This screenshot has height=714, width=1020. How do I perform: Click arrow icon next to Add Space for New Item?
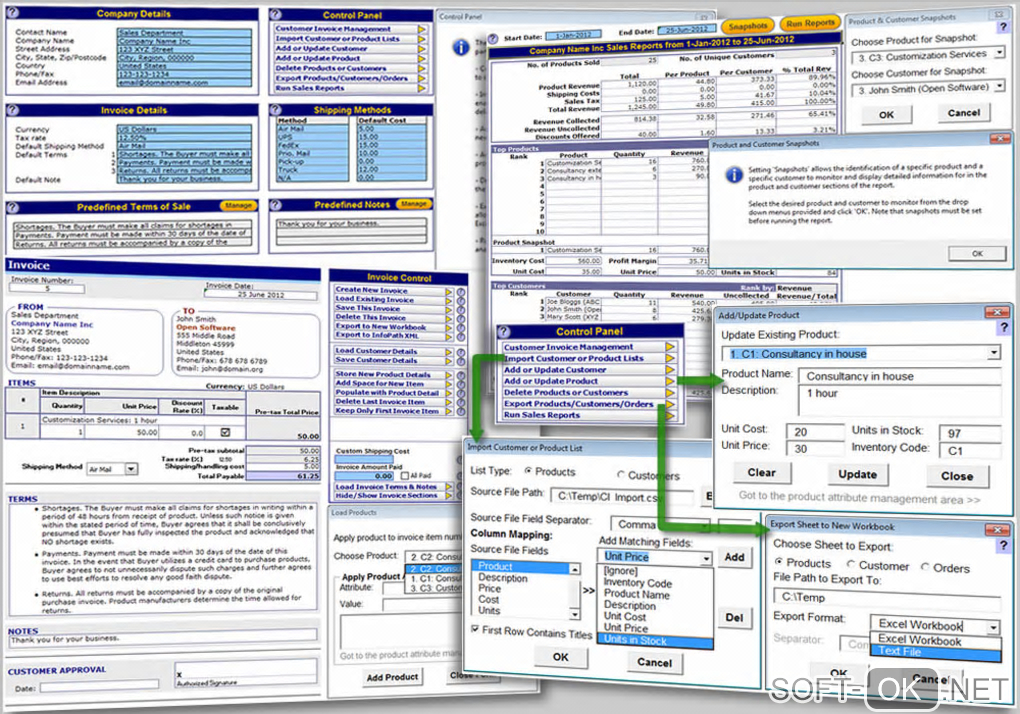click(449, 384)
